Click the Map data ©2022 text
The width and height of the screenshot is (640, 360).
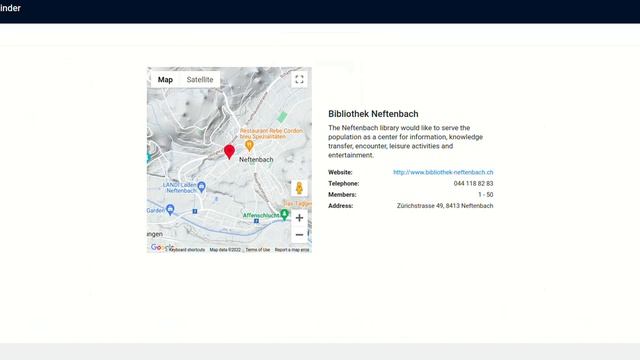[225, 250]
